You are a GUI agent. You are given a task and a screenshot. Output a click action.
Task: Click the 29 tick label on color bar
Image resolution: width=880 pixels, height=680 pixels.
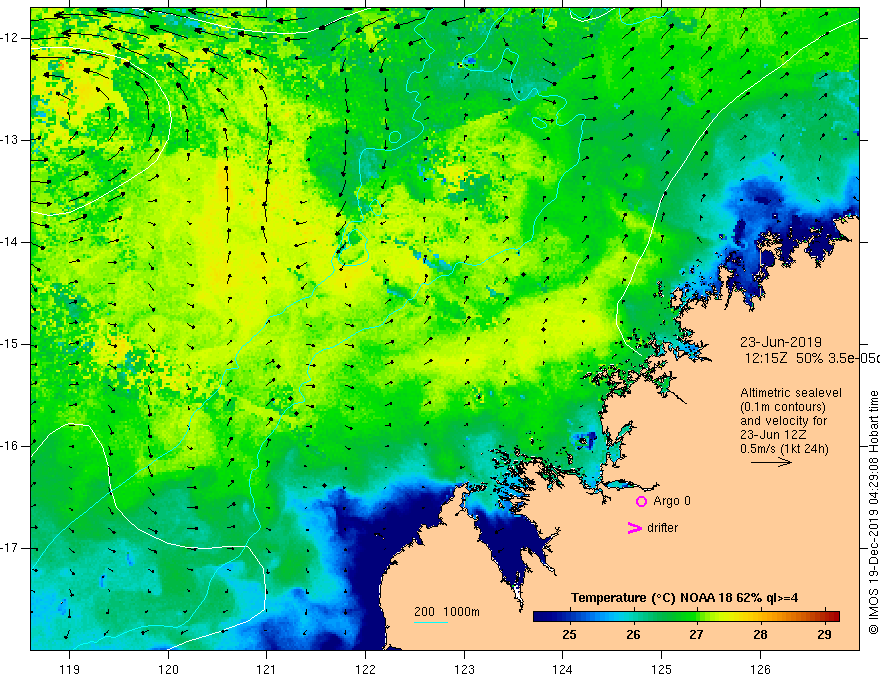[824, 635]
